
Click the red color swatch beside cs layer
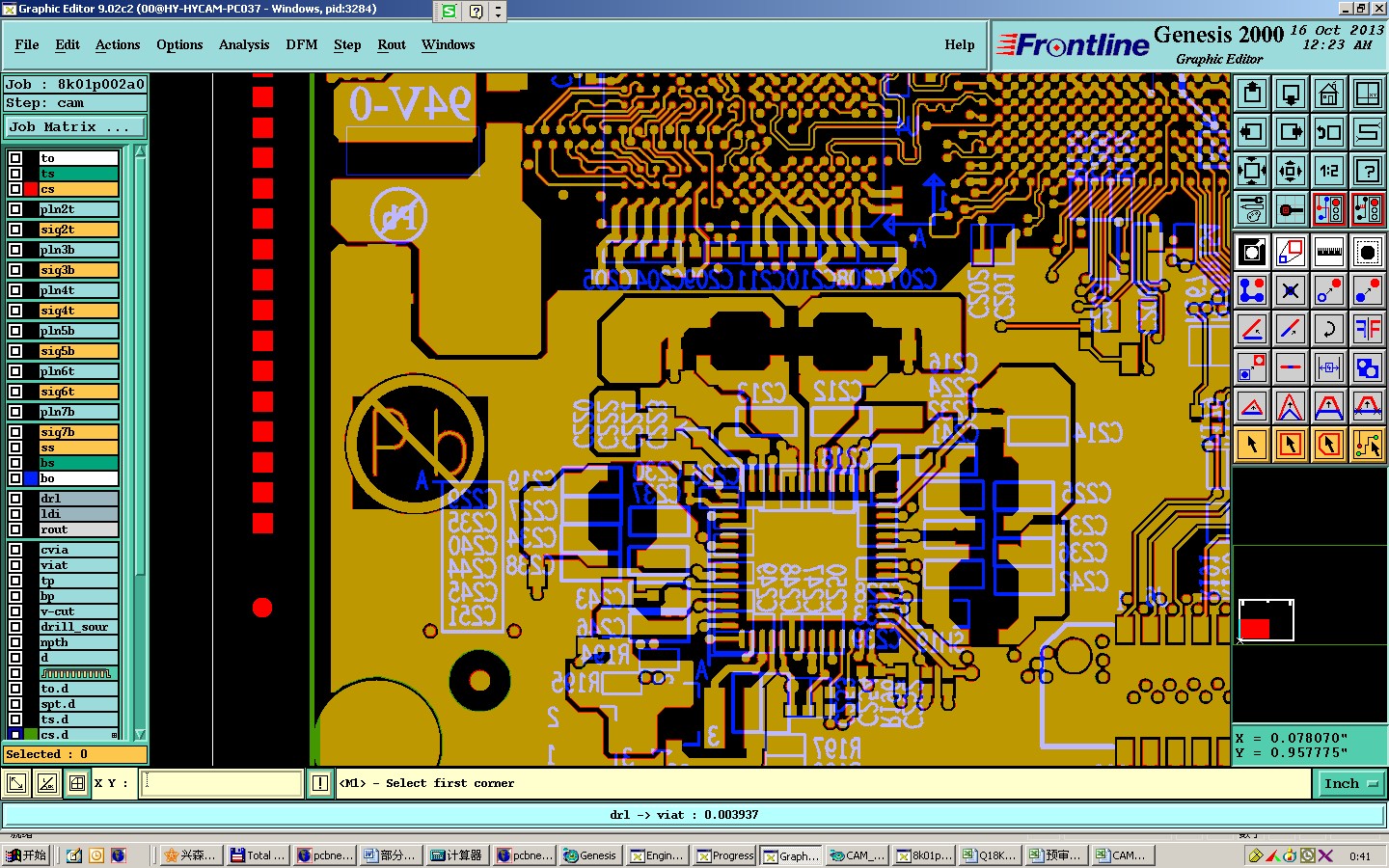coord(31,189)
